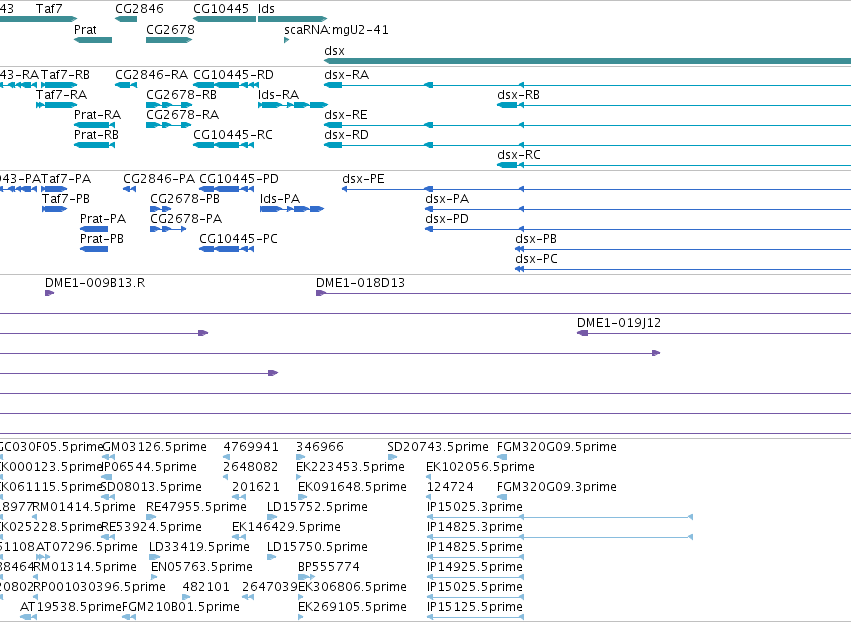Click EST EK146429.5prime
This screenshot has width=851, height=622.
286,528
